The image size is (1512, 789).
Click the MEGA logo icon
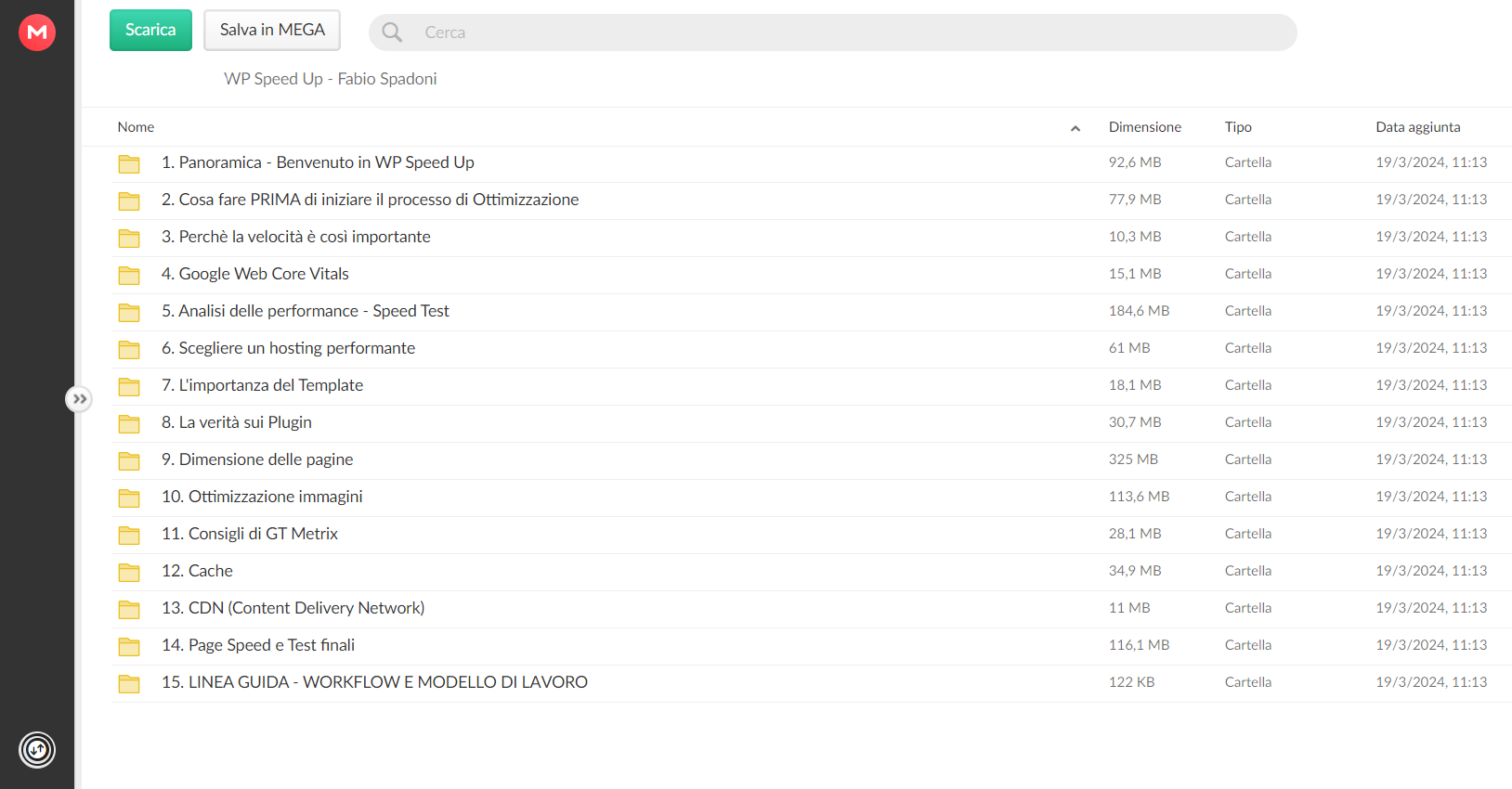pyautogui.click(x=37, y=32)
